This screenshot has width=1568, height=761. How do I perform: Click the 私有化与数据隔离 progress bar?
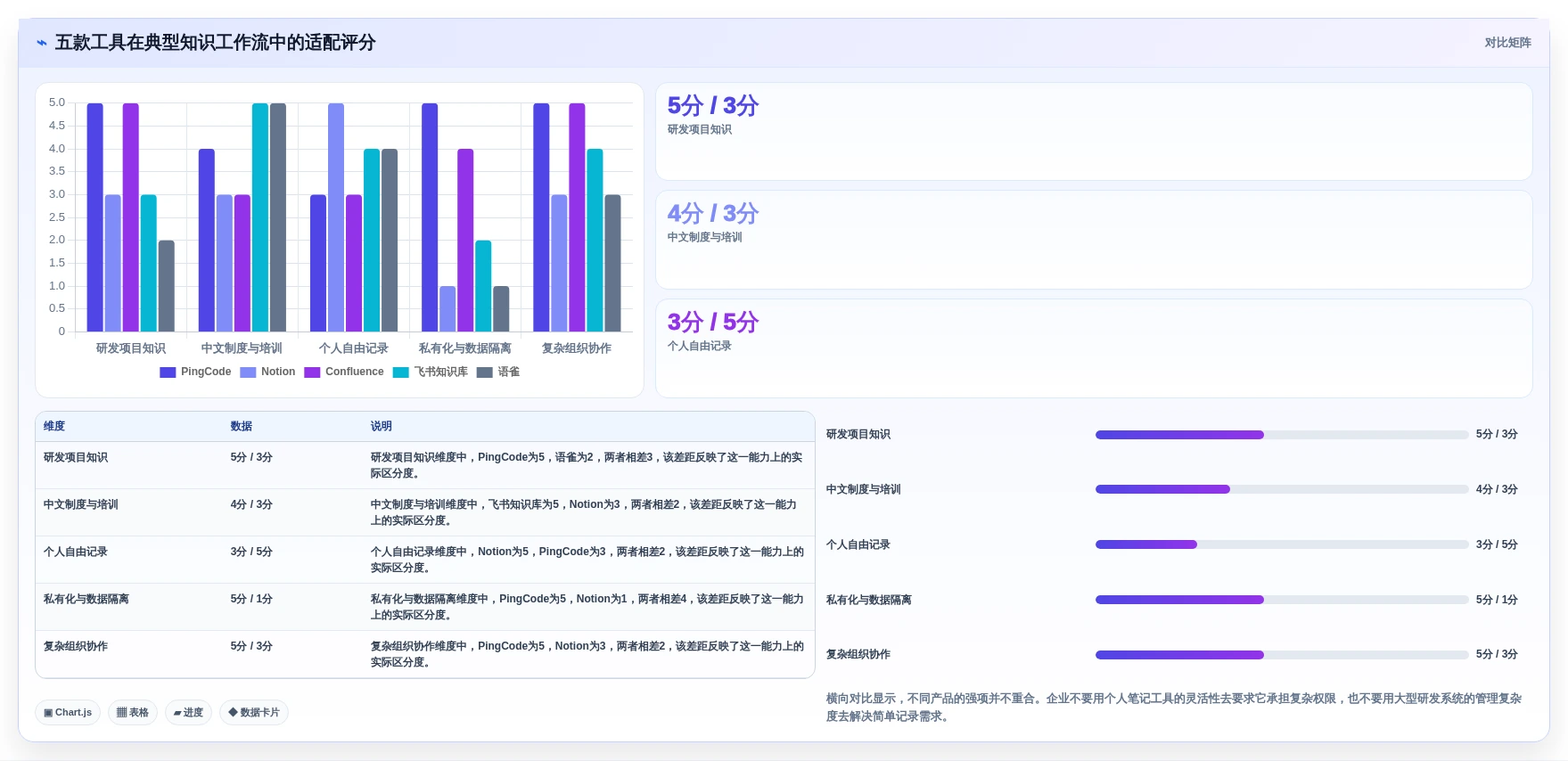pos(1282,600)
